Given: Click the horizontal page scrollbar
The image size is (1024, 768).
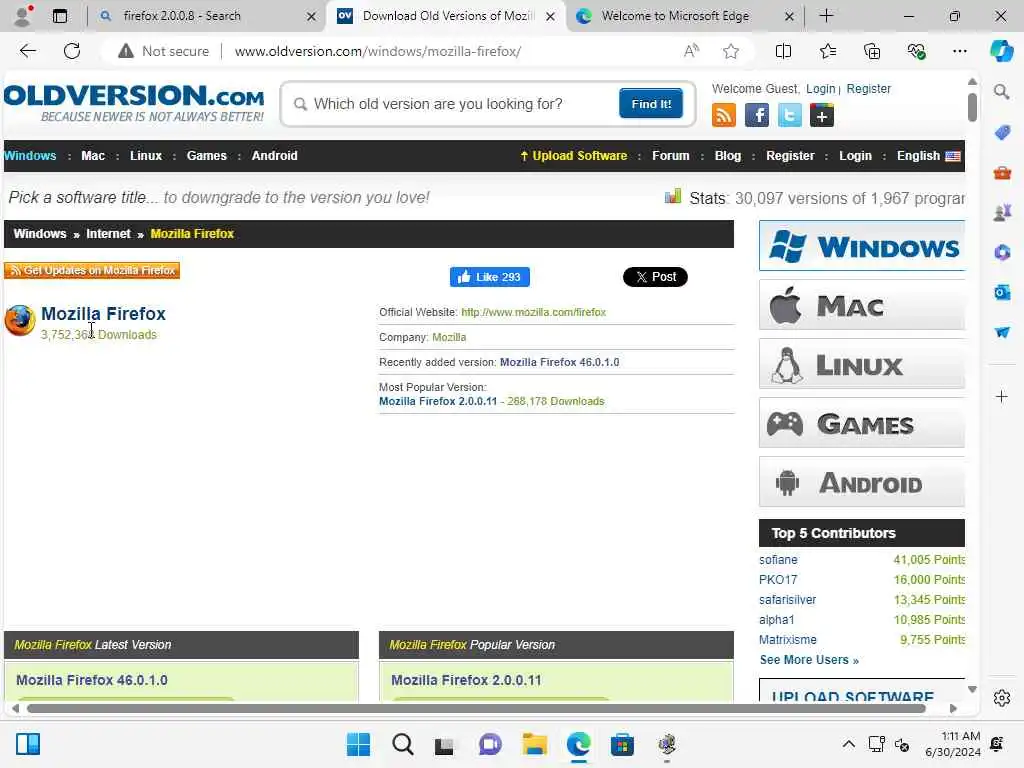Looking at the screenshot, I should pos(476,709).
